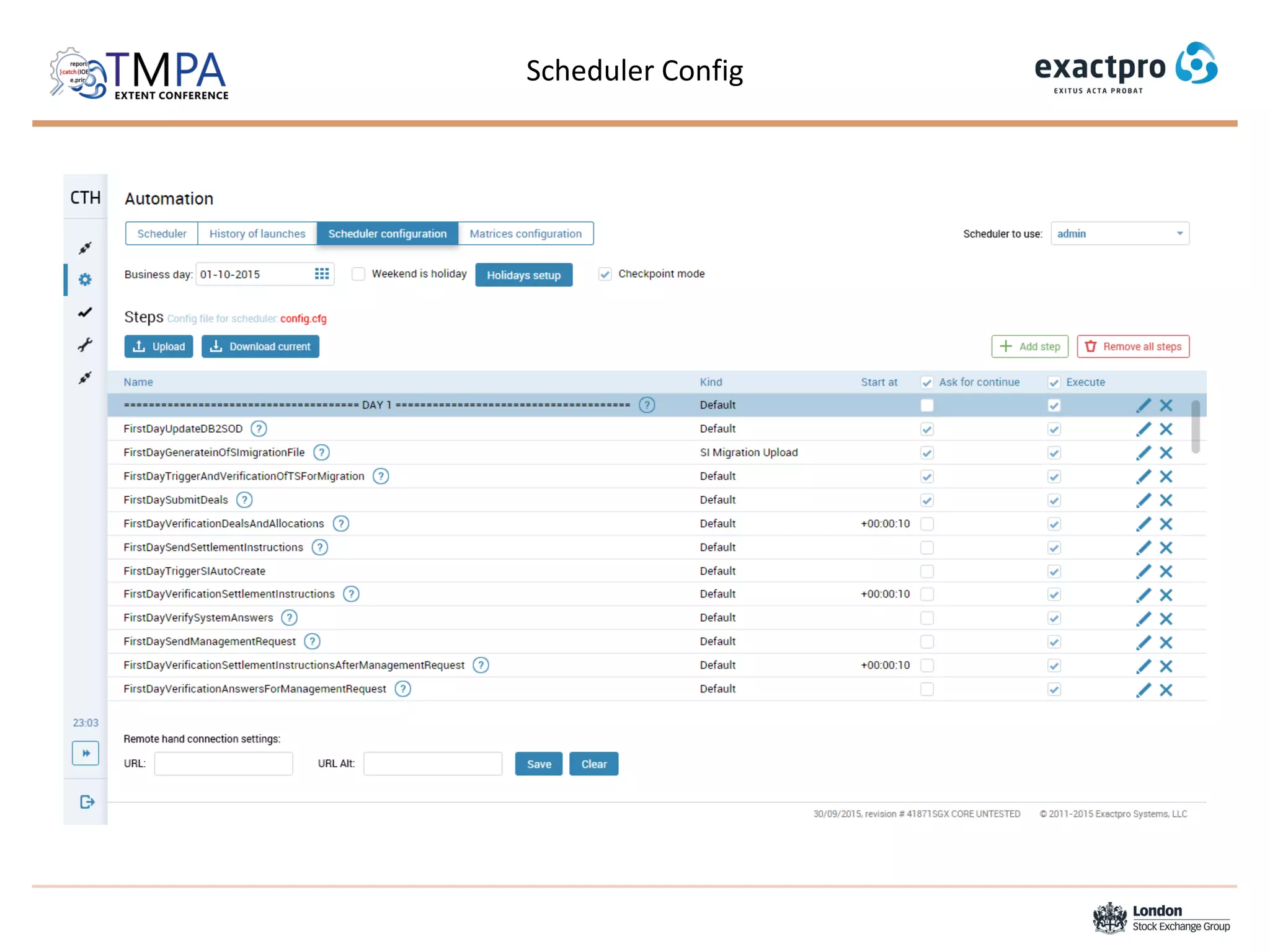1270x952 pixels.
Task: Click the logout icon in sidebar
Action: click(87, 802)
